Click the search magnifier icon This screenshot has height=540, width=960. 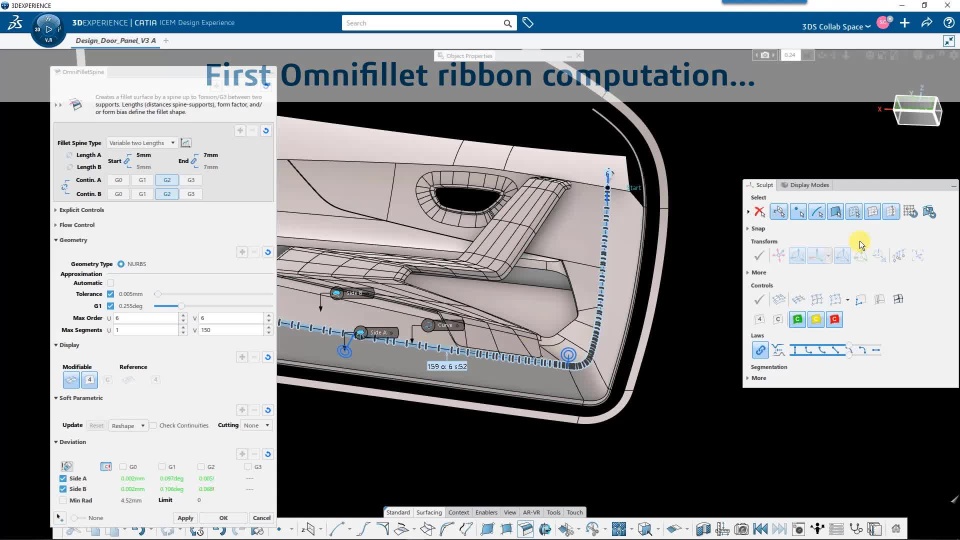coord(508,23)
